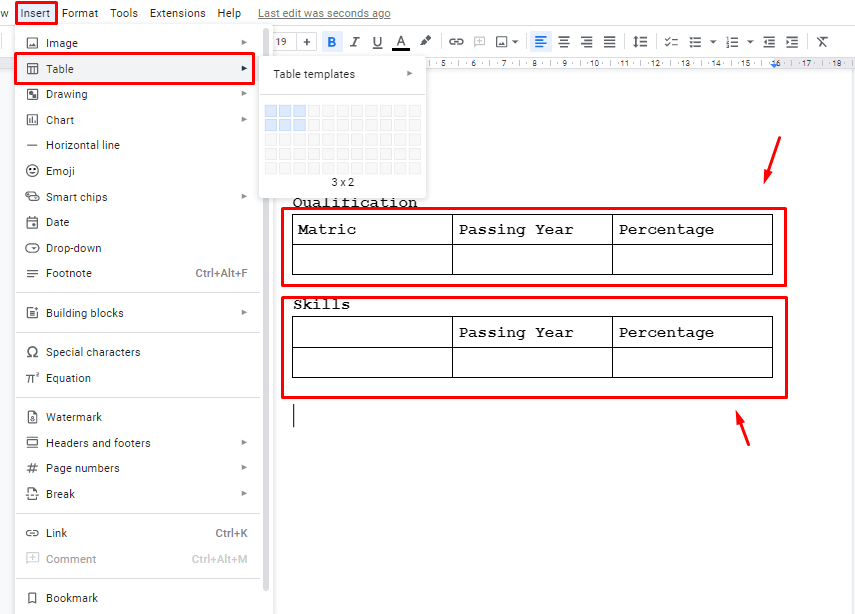Set right text alignment

(x=587, y=42)
